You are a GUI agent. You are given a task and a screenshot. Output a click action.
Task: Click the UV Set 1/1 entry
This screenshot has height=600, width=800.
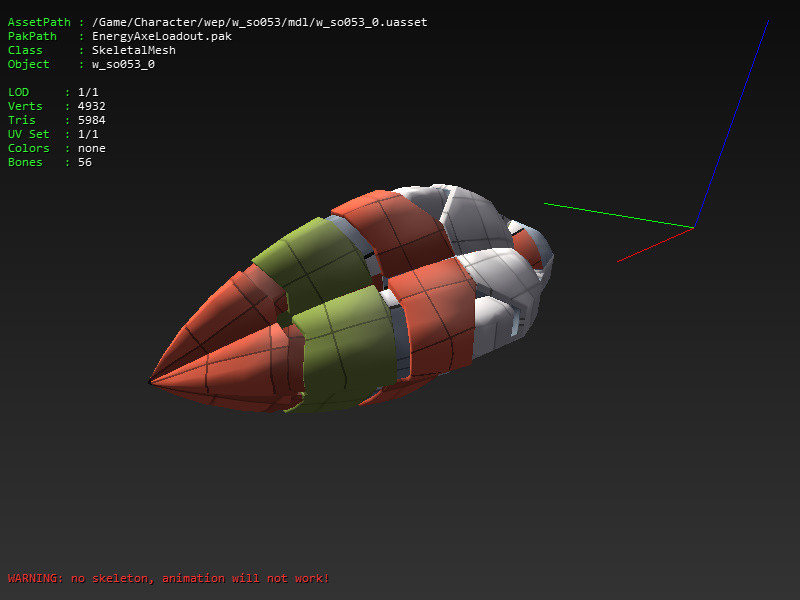[85, 134]
